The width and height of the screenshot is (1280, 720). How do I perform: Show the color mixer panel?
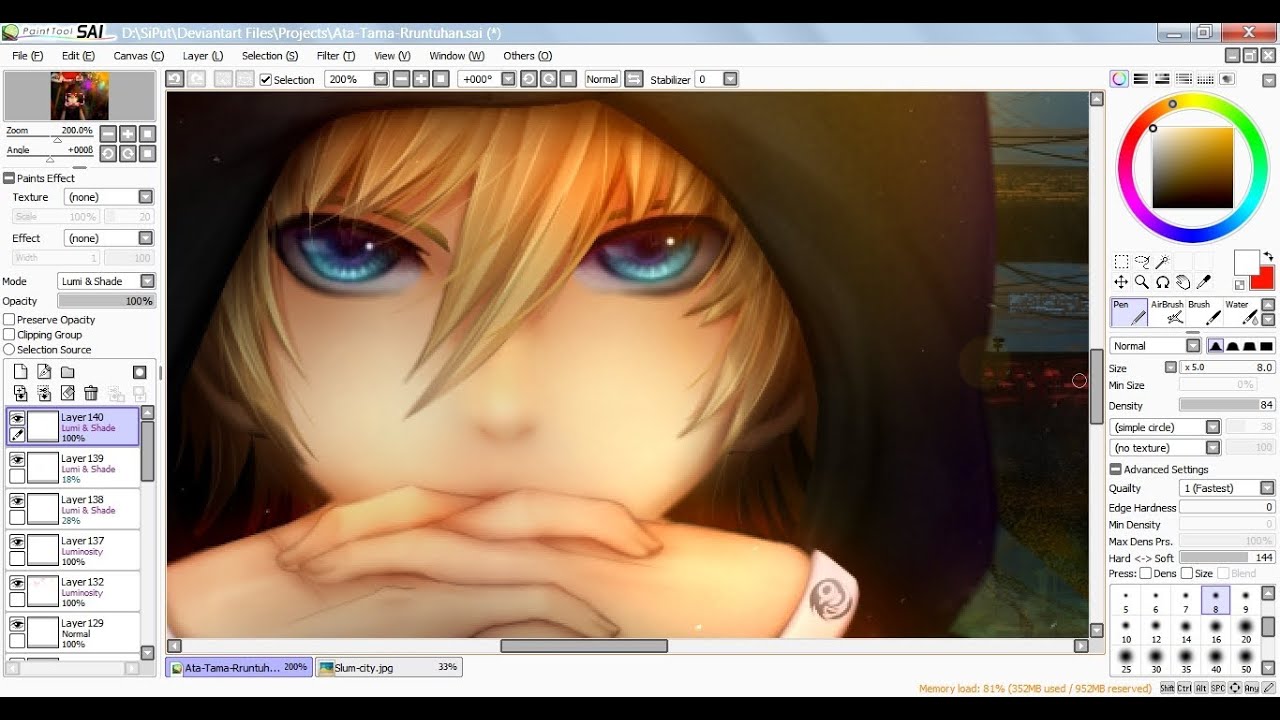coord(1184,79)
